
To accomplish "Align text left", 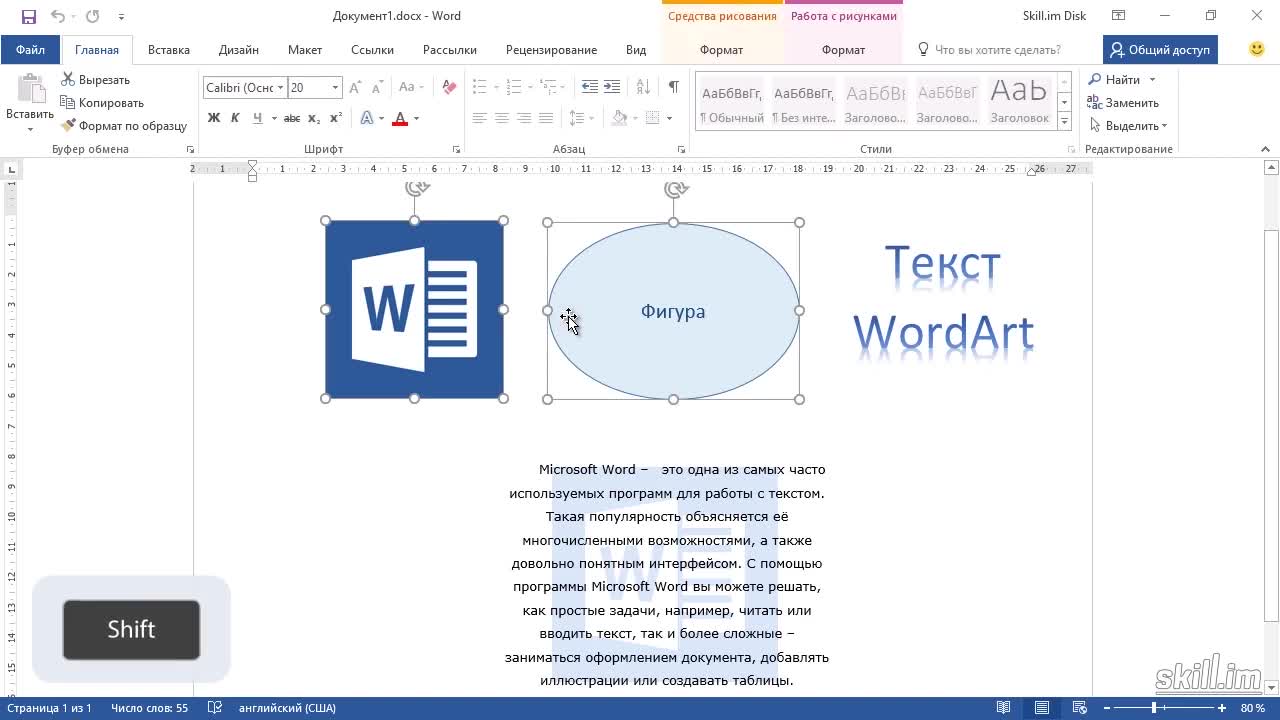I will [x=480, y=118].
